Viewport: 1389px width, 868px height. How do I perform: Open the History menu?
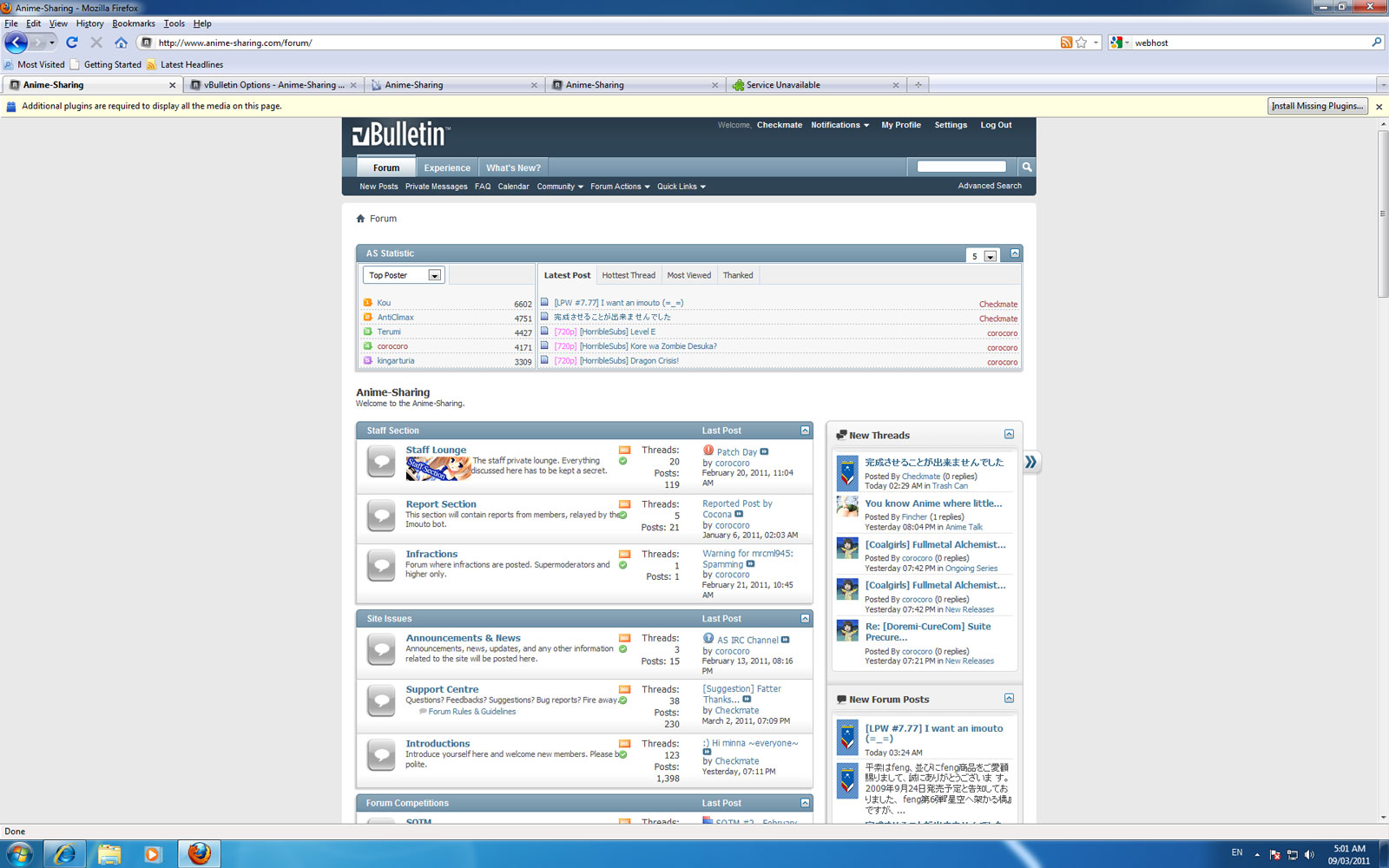89,23
